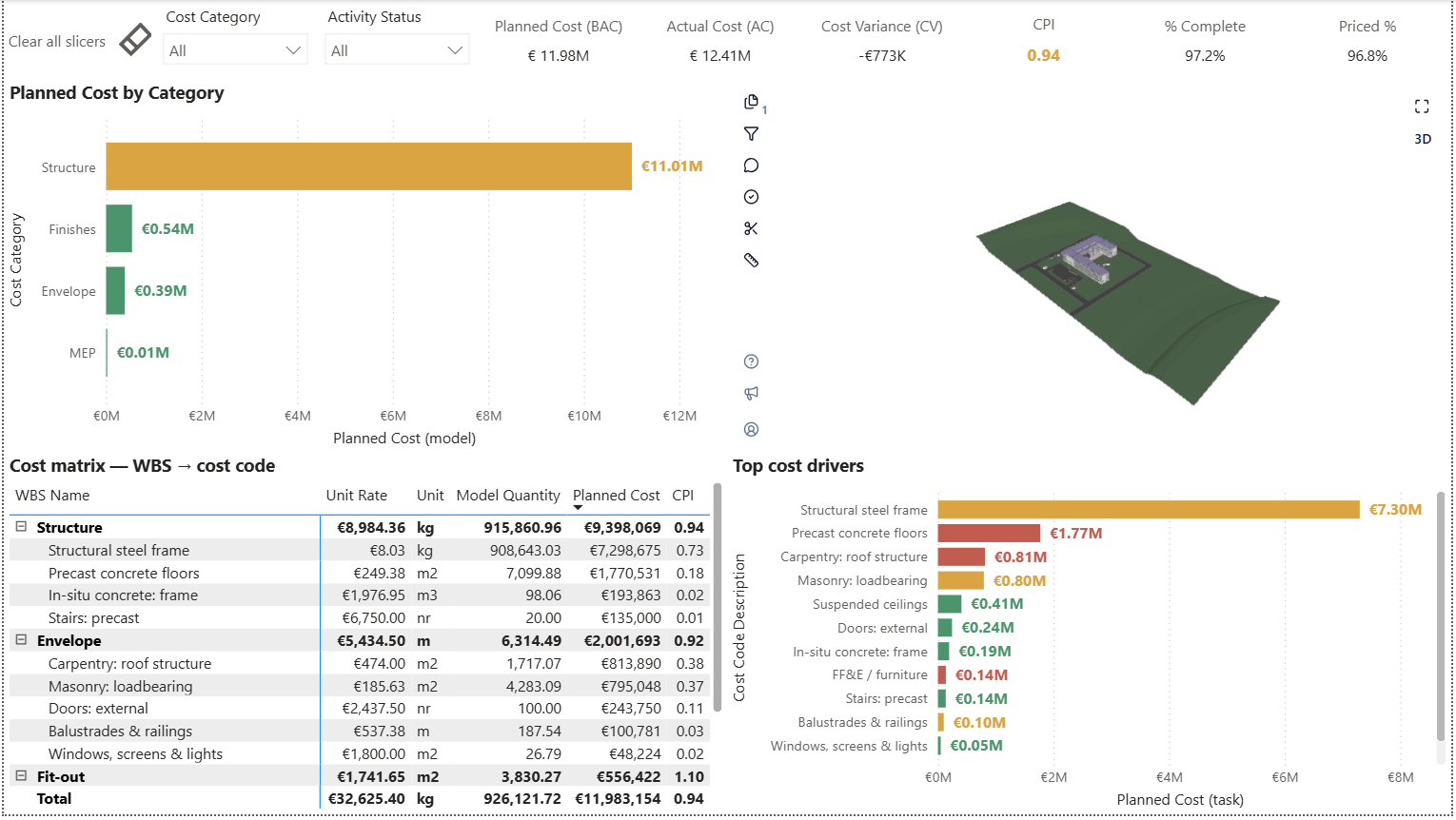
Task: Click the FF&E / furniture driver label
Action: coord(879,674)
